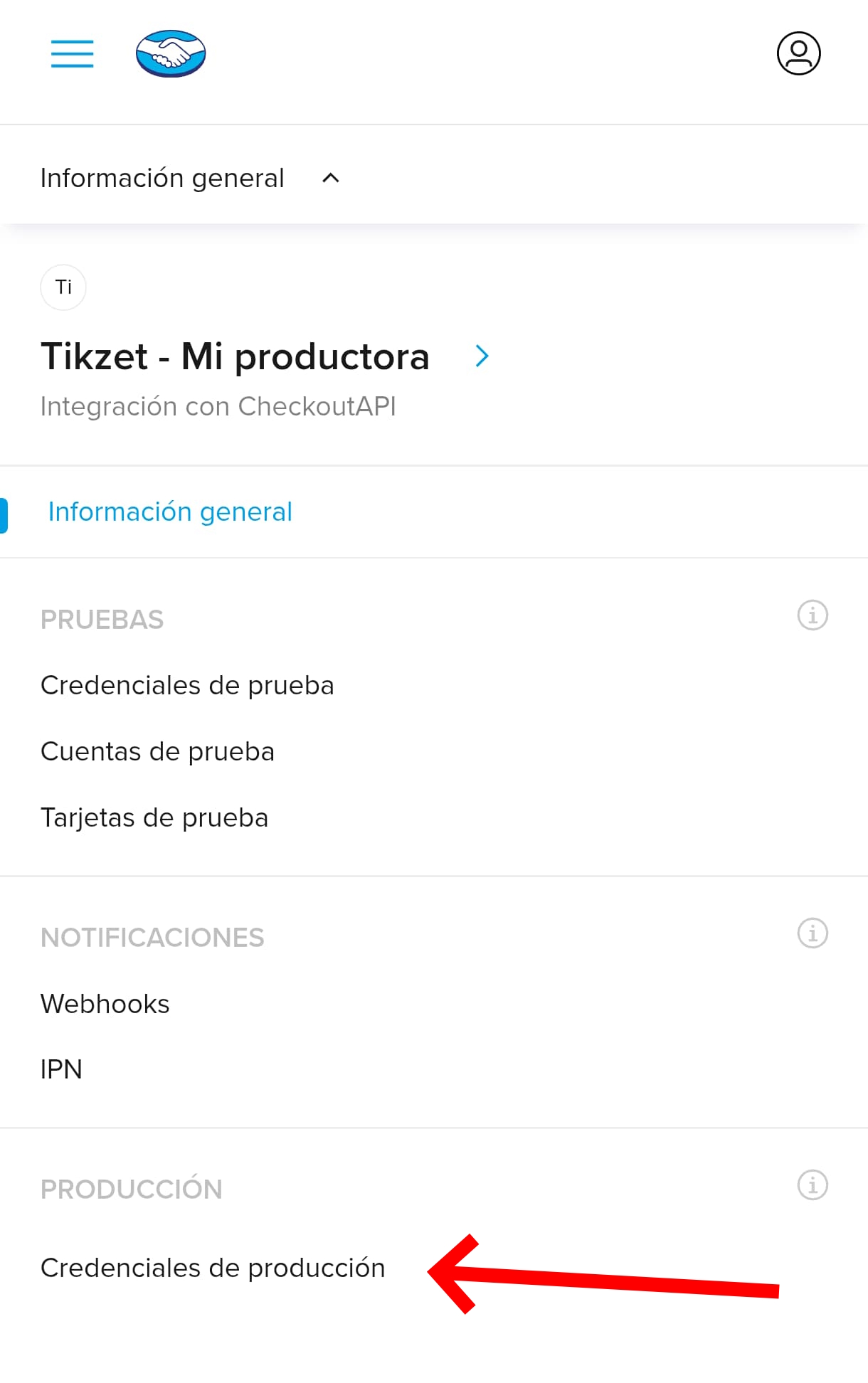The image size is (868, 1383).
Task: Open the hamburger navigation menu
Action: 71,54
